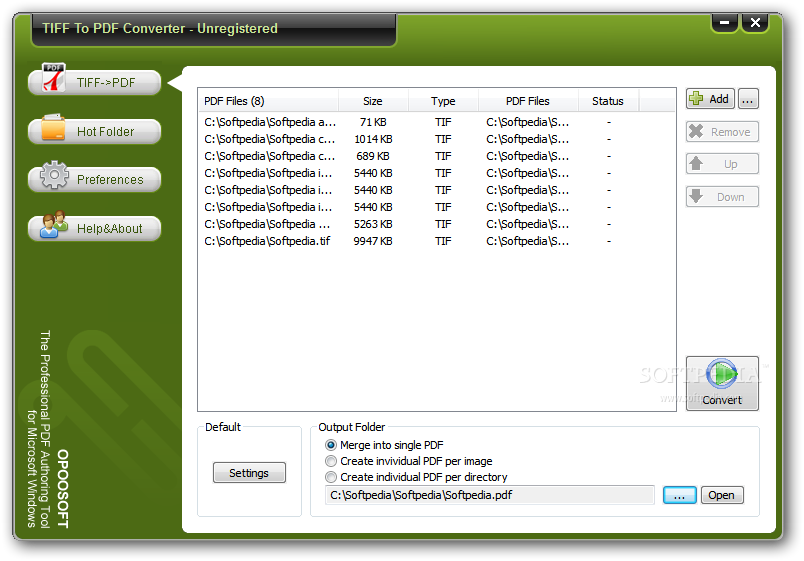Select Create individual PDF per directory

[x=416, y=477]
